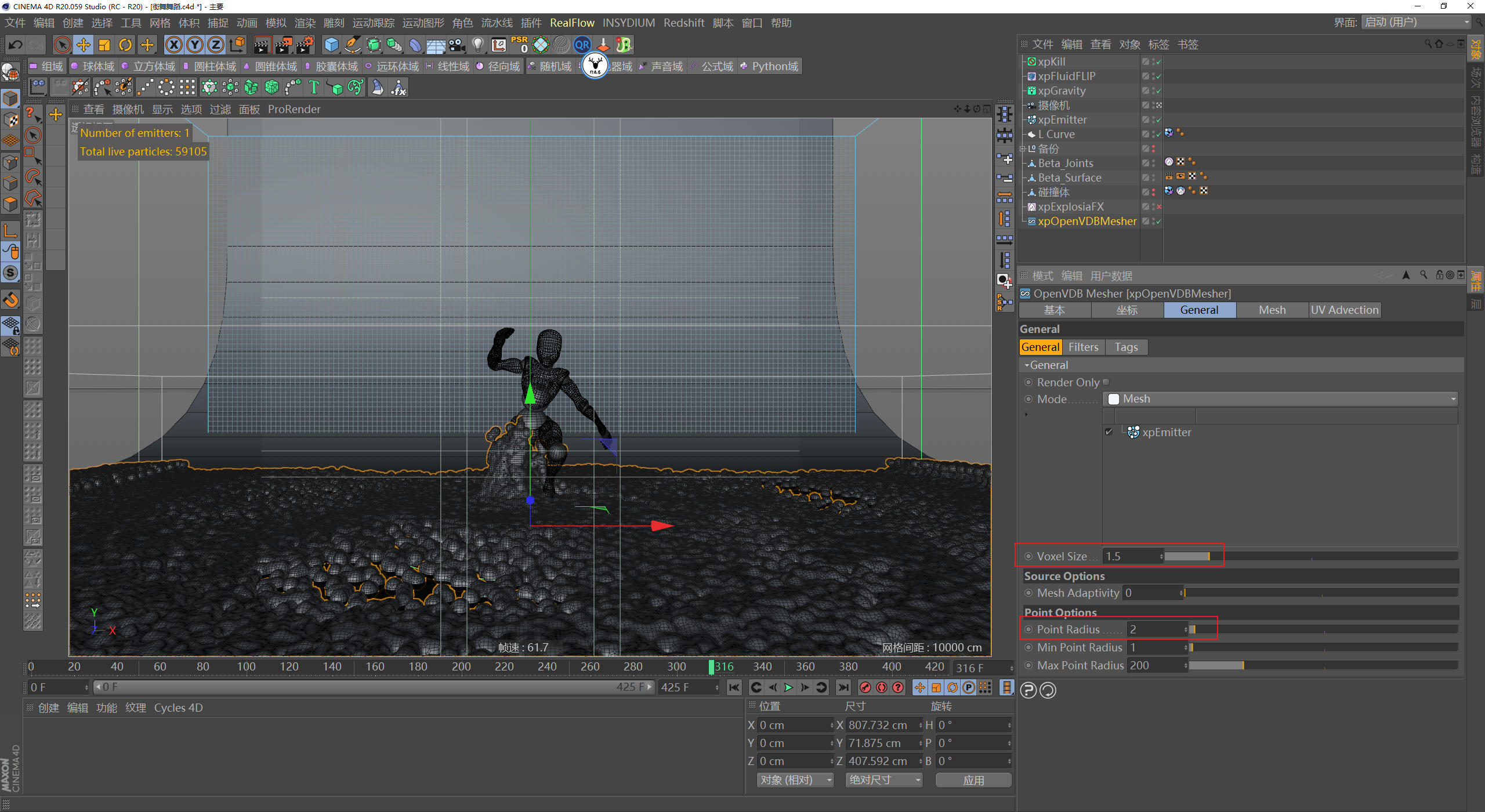The height and width of the screenshot is (812, 1485).
Task: Toggle the Render Only checkbox
Action: pos(1106,382)
